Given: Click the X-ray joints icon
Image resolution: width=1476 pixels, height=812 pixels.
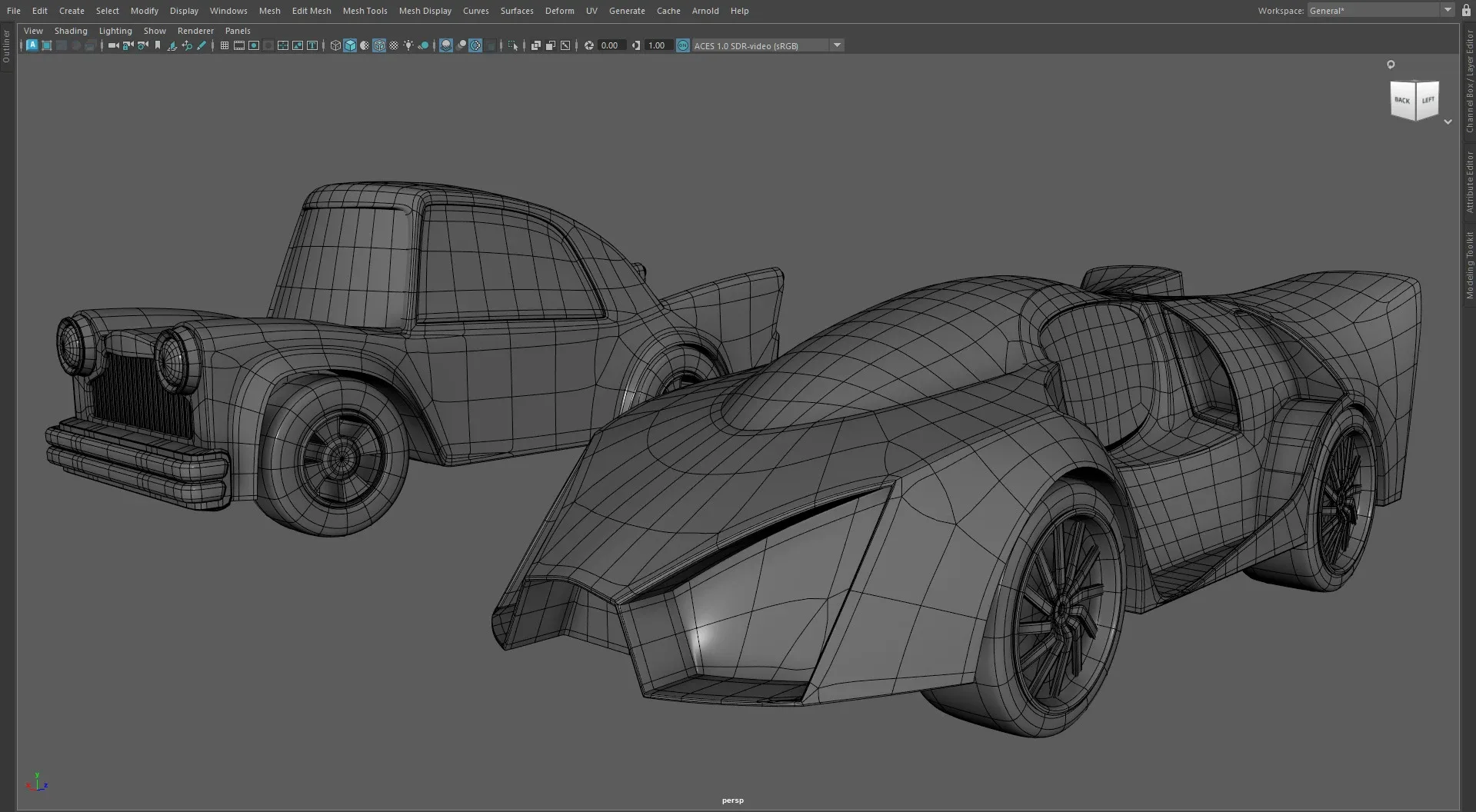Looking at the screenshot, I should coord(565,45).
